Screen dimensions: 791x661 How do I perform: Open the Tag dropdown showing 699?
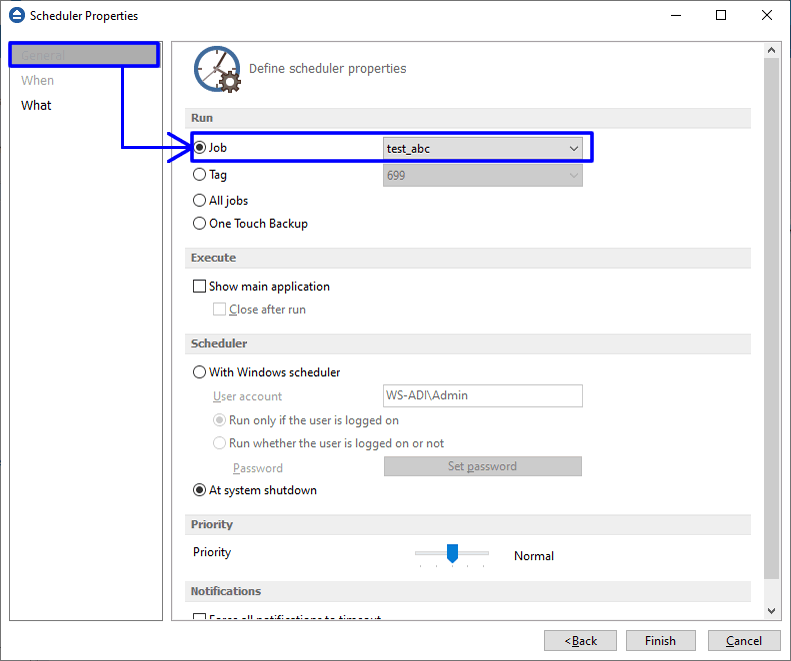pyautogui.click(x=482, y=176)
